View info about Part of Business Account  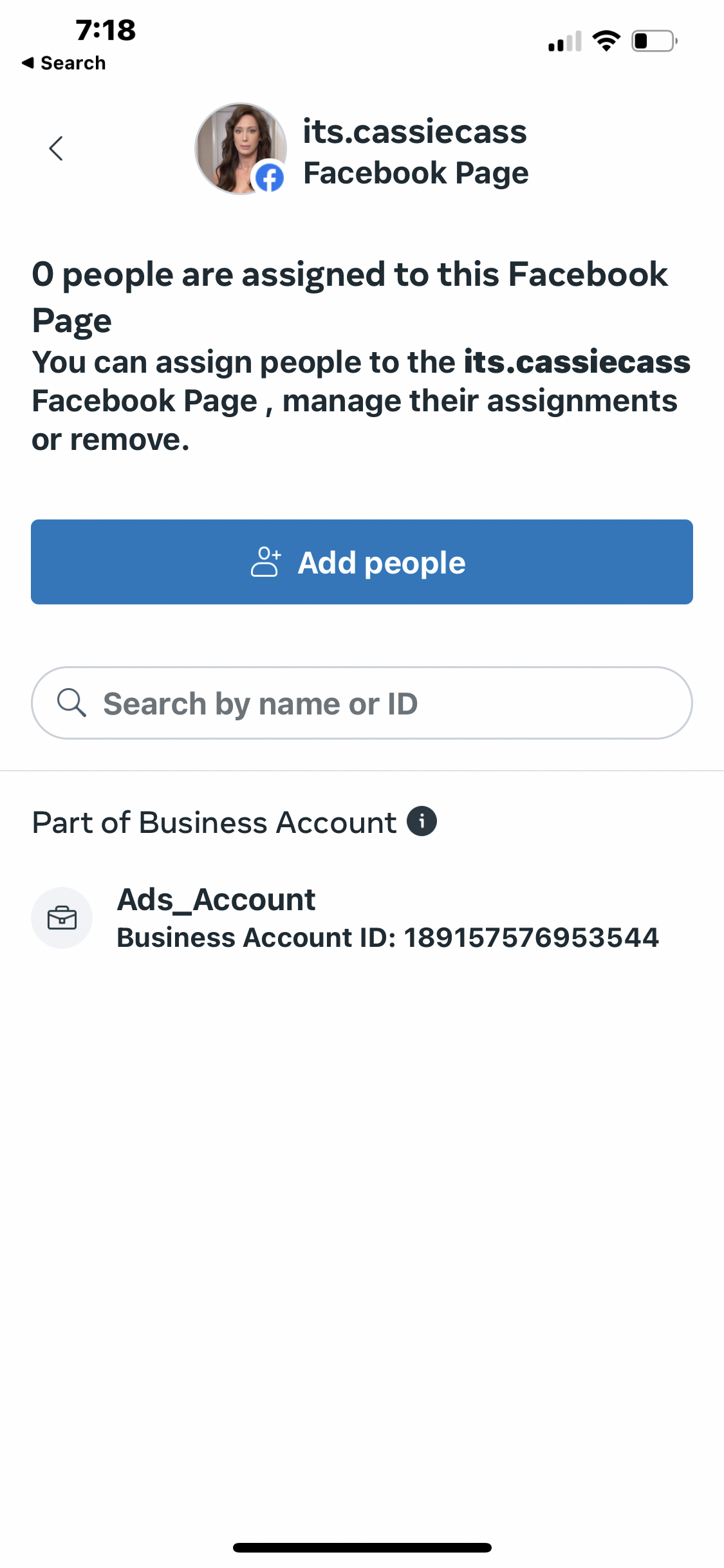[423, 820]
